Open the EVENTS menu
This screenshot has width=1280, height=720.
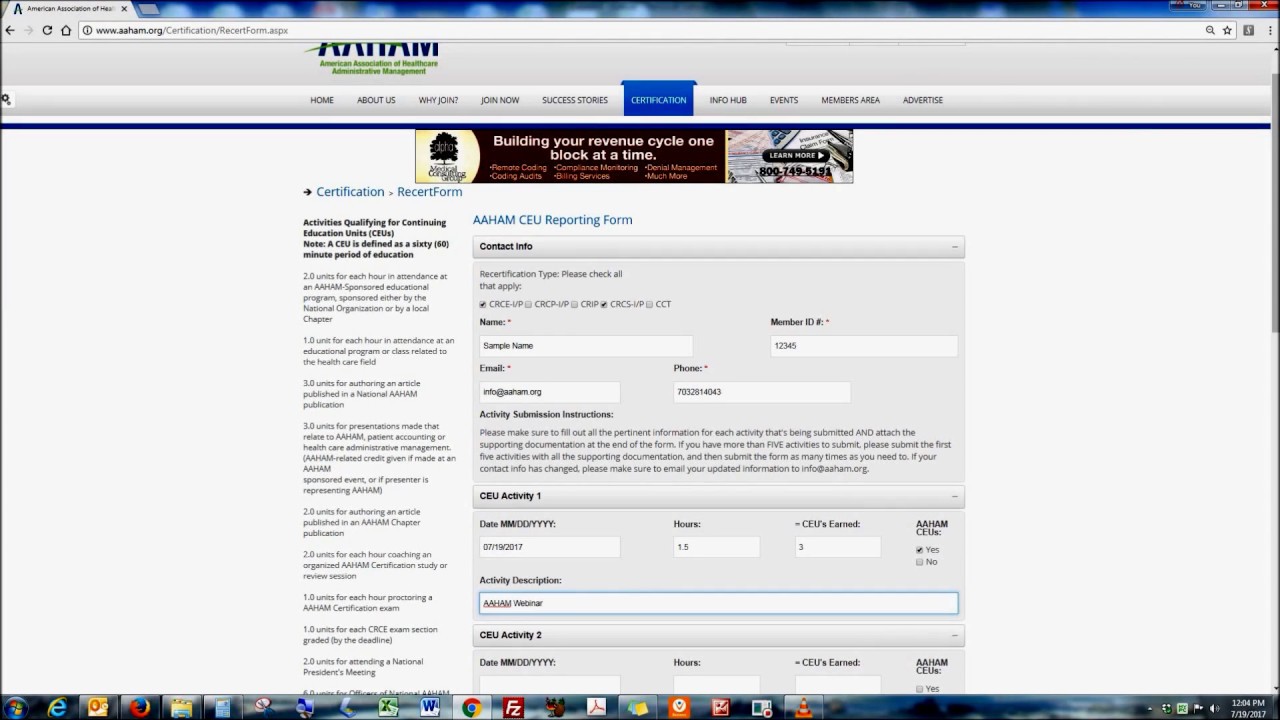pyautogui.click(x=784, y=100)
